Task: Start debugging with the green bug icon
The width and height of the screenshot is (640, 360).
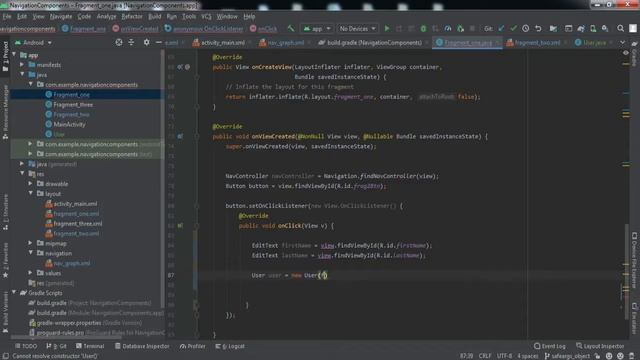Action: (423, 29)
